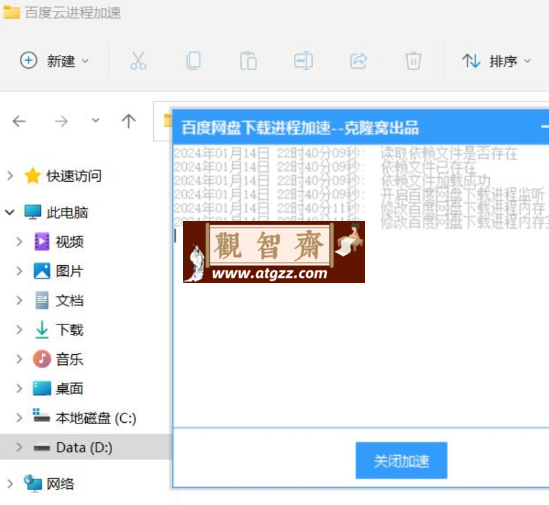Expand the 图片 folder chevron

tap(19, 271)
